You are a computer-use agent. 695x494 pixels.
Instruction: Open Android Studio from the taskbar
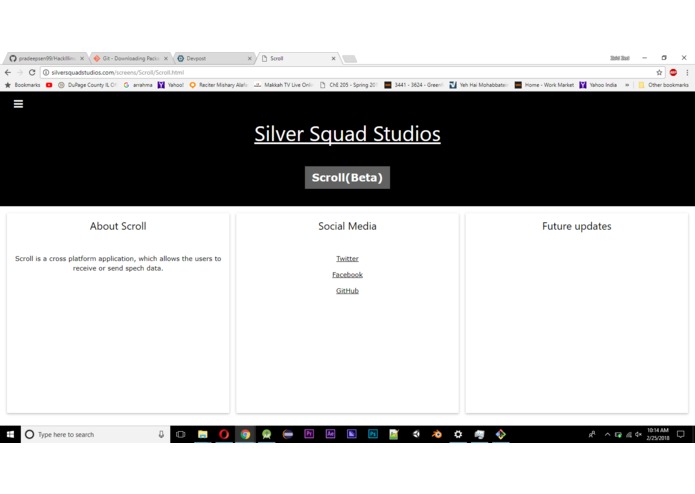pos(266,435)
